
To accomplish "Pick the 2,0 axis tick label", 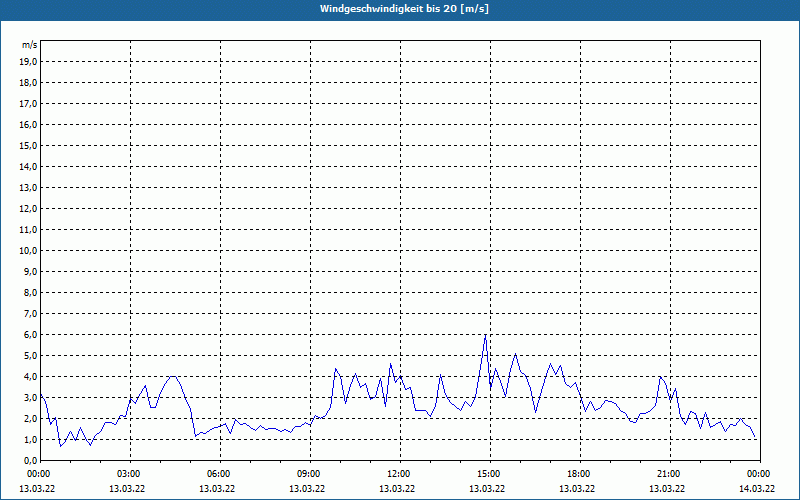I will [x=31, y=418].
